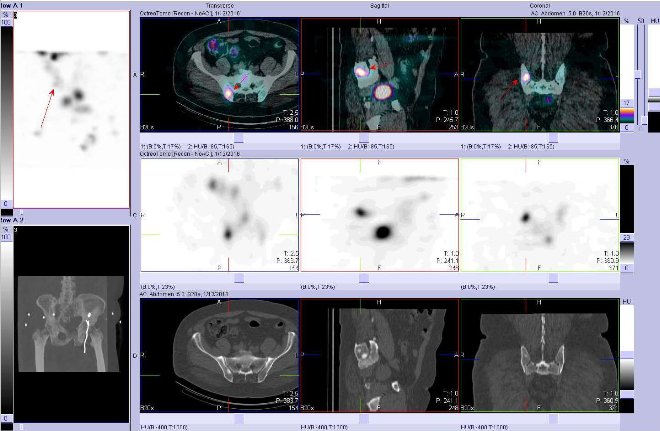The height and width of the screenshot is (431, 660).
Task: Click grayscale intensity bar beside MIP image
Action: coord(6,110)
